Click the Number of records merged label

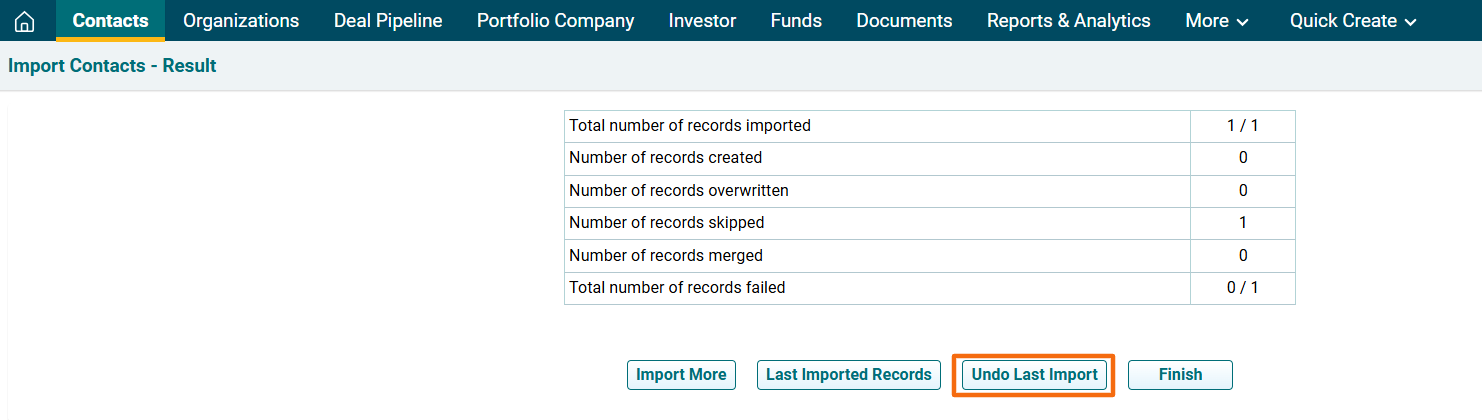[x=665, y=255]
